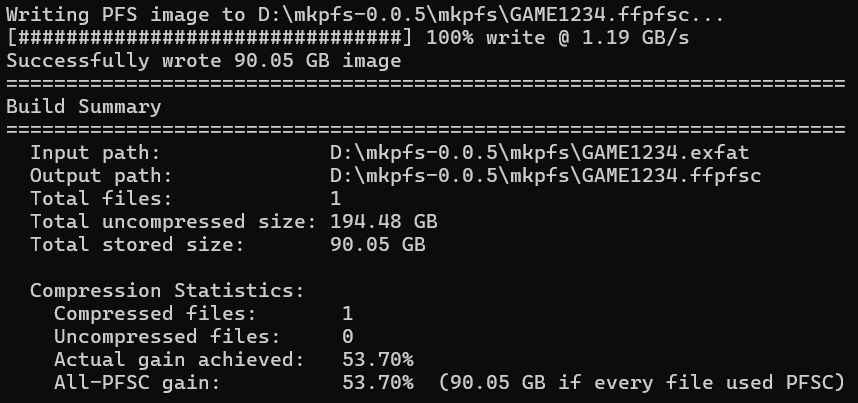Click the parenthetical note about every file using PFSC
The image size is (858, 403).
tap(642, 382)
